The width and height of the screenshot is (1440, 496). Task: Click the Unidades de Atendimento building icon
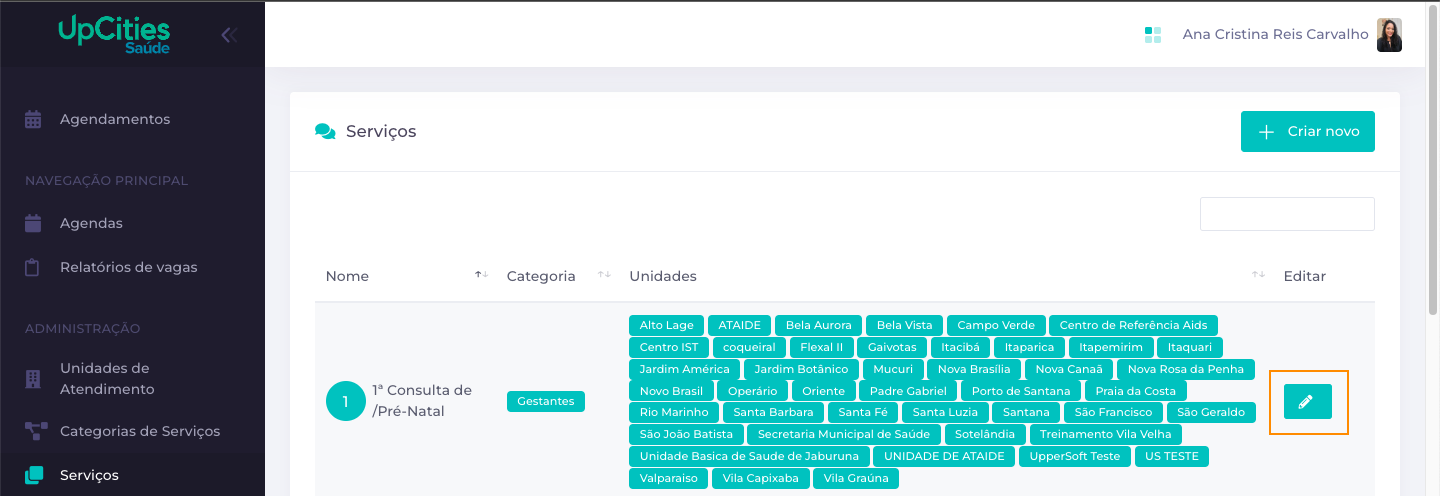(x=33, y=379)
